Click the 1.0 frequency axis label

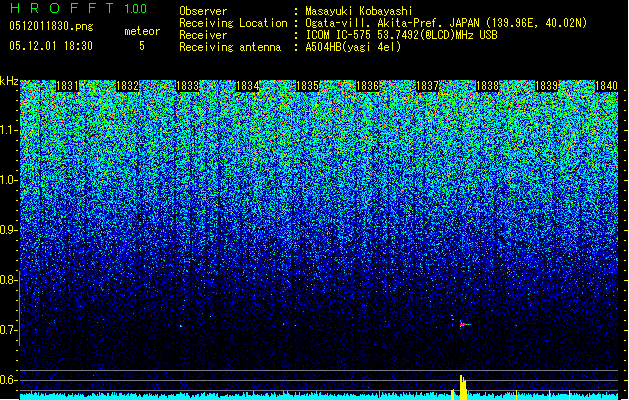(9, 180)
